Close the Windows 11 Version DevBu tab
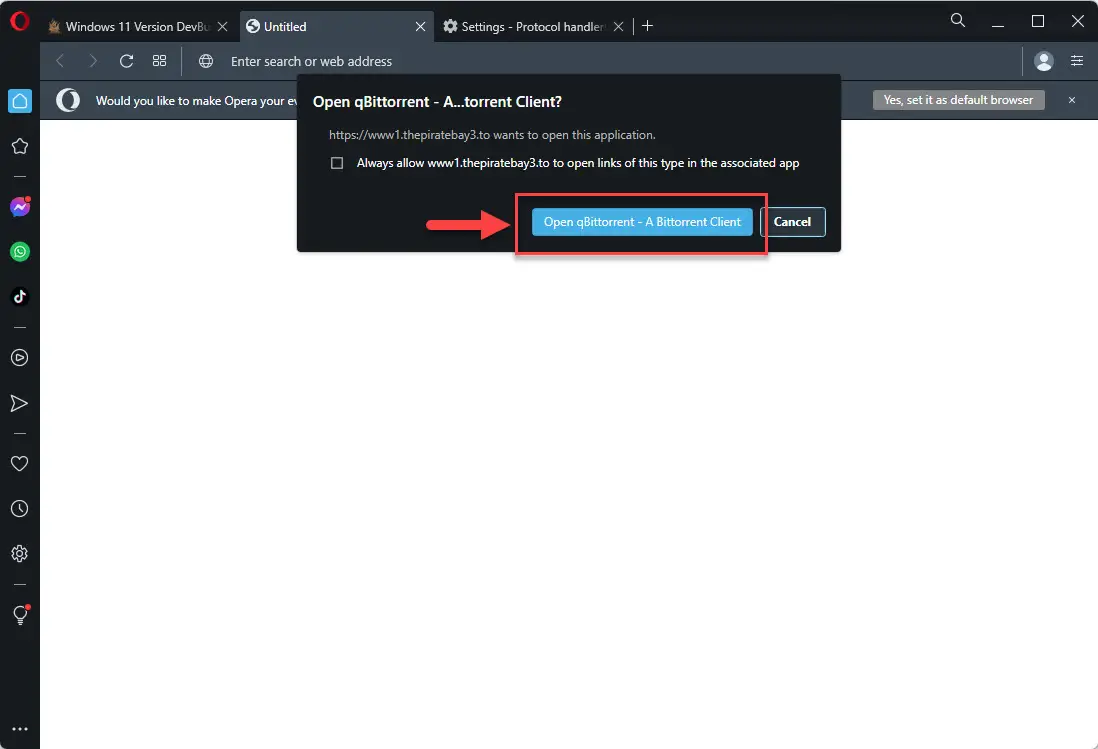Screen dimensions: 1098x749 point(222,27)
